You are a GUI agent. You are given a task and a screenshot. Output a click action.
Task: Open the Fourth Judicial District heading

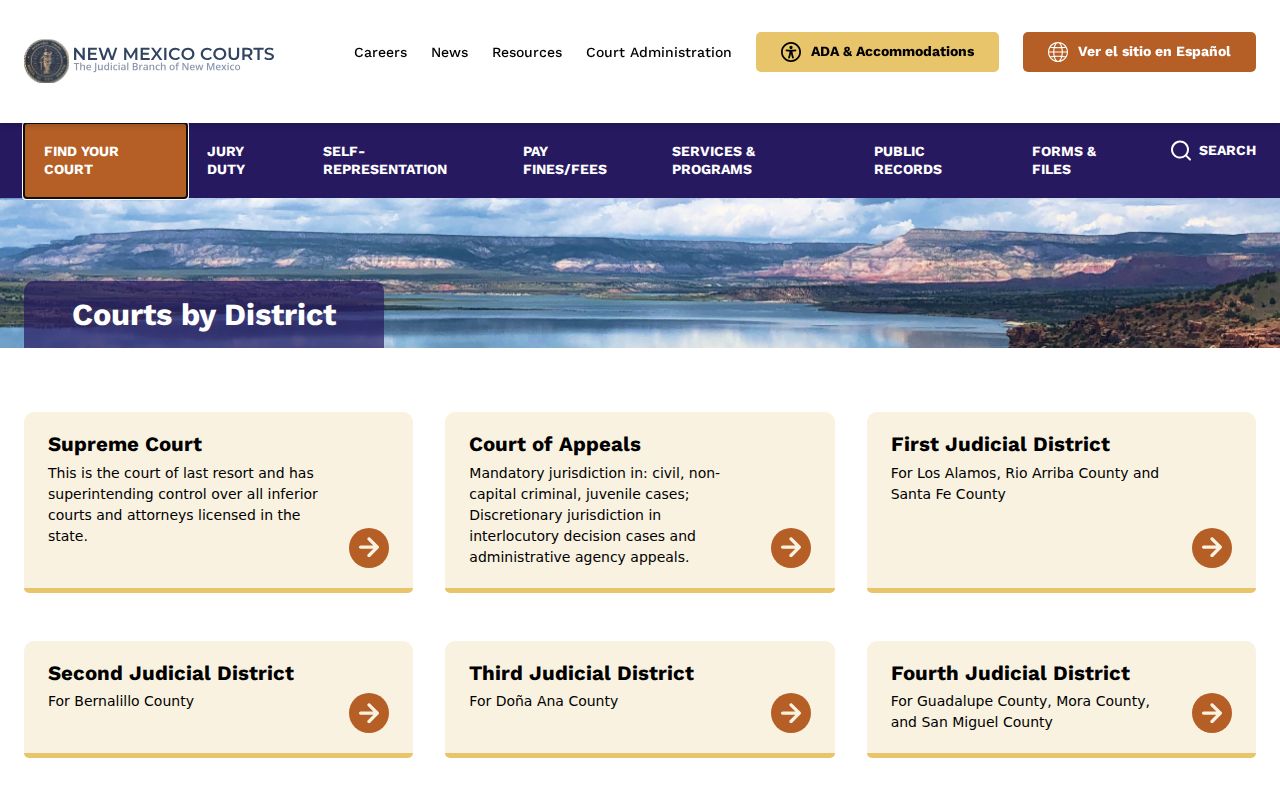pyautogui.click(x=1010, y=674)
